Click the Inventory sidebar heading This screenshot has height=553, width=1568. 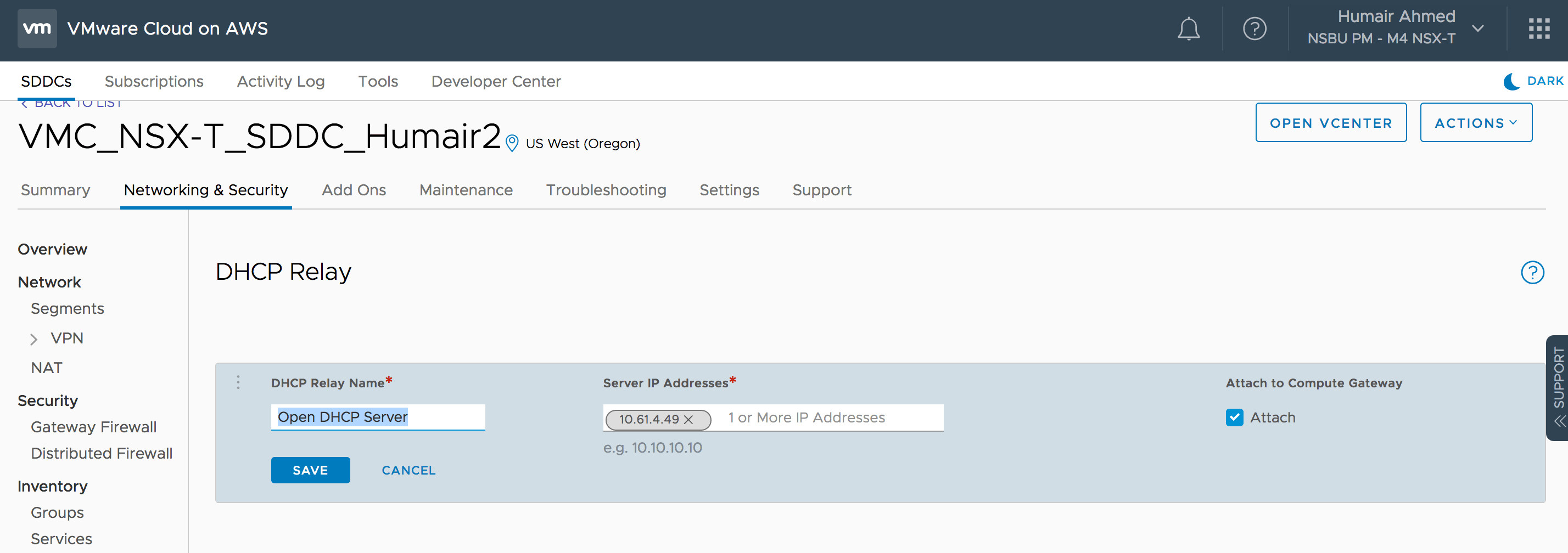tap(52, 487)
